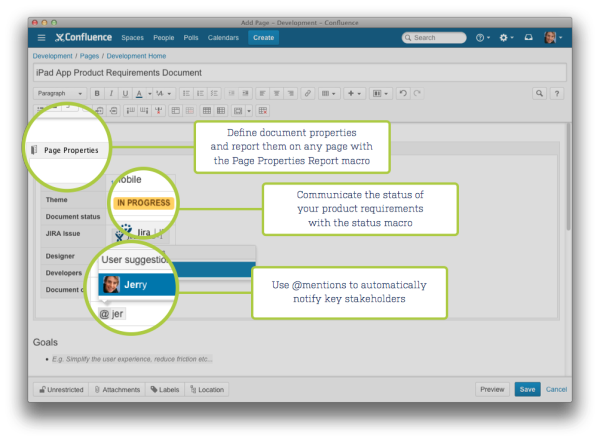Expand the insert table dropdown

coord(328,93)
